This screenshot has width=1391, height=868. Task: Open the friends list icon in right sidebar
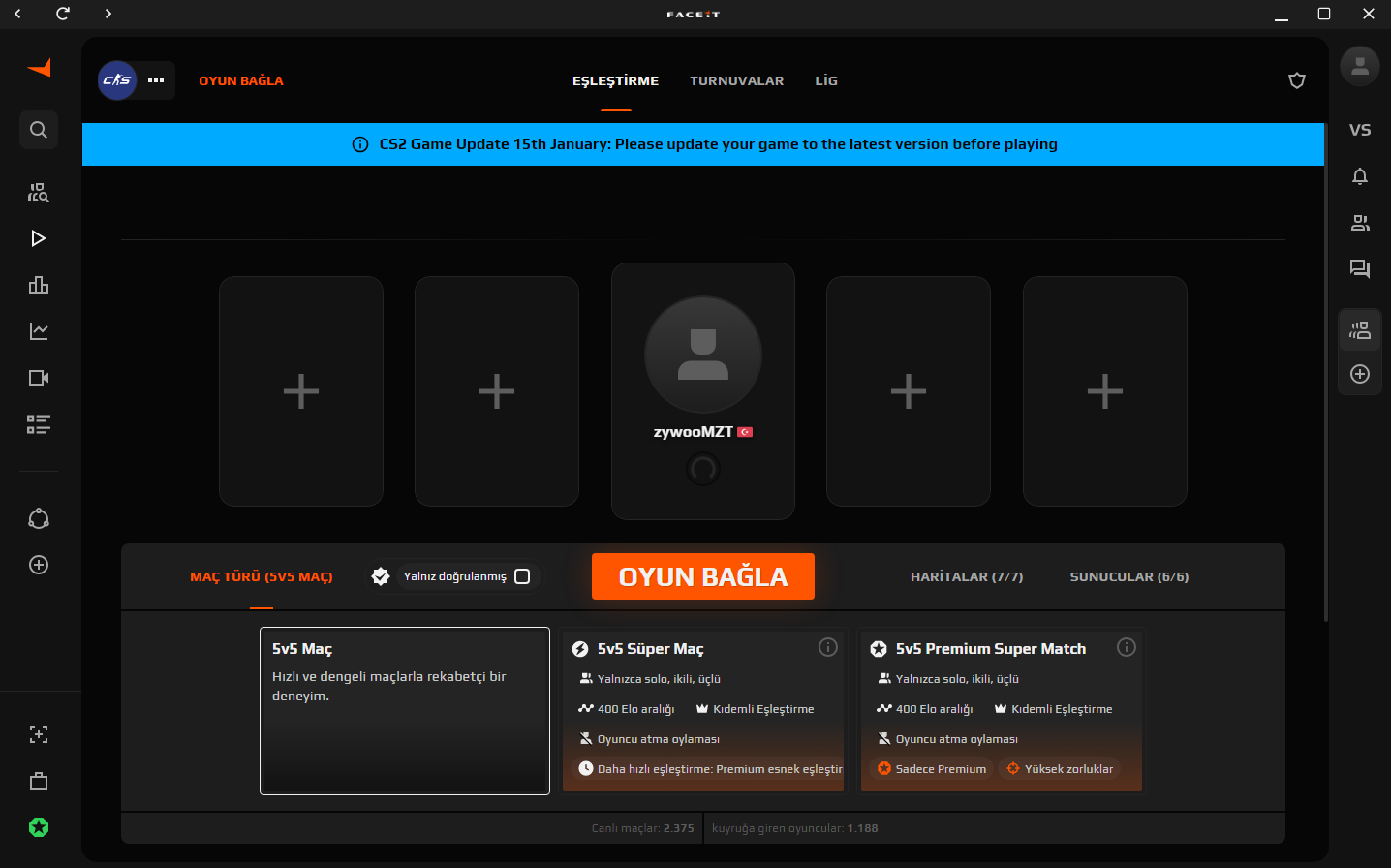[1360, 223]
